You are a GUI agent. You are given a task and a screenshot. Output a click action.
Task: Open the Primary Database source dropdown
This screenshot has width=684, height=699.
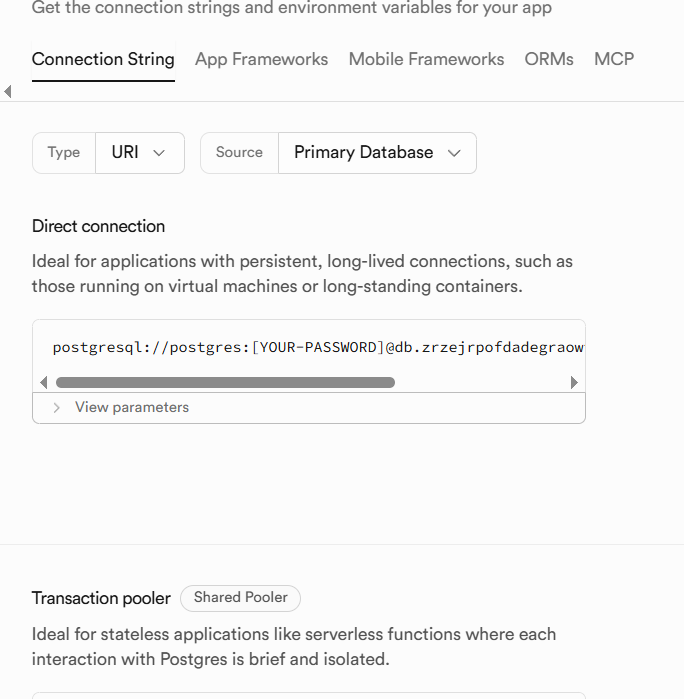[x=376, y=153]
